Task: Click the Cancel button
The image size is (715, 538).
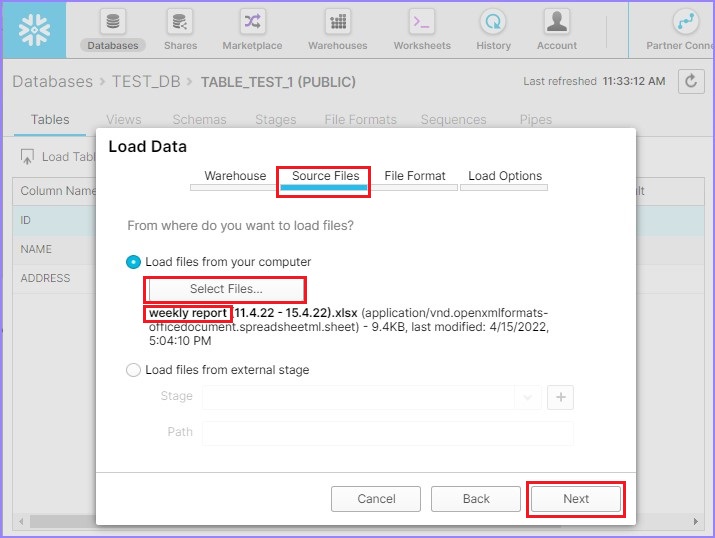Action: pyautogui.click(x=376, y=499)
